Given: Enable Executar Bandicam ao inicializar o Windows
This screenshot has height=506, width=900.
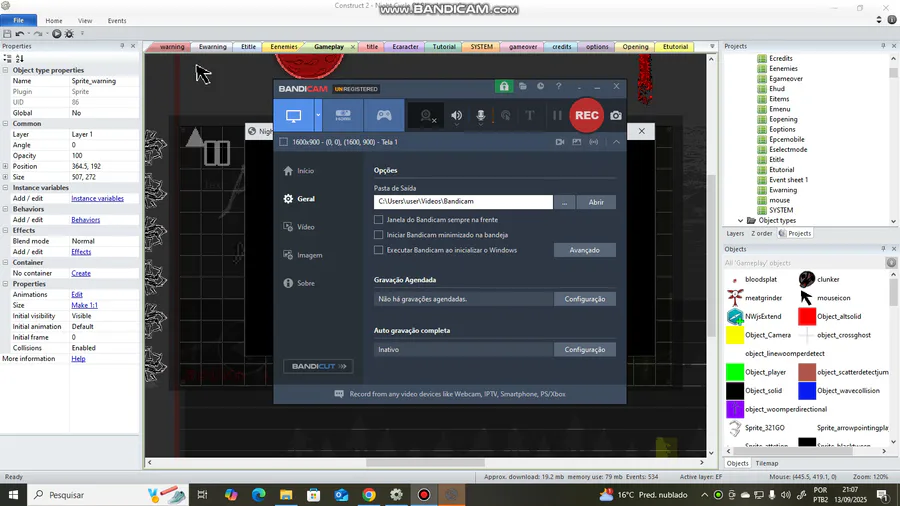Looking at the screenshot, I should tap(378, 250).
